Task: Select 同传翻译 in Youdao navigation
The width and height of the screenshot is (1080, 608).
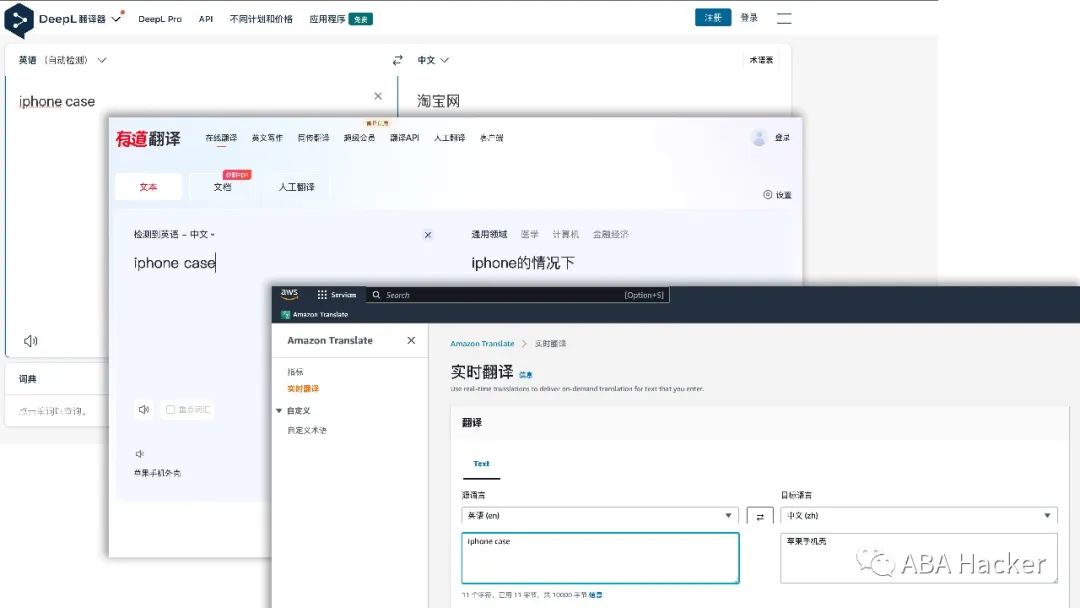Action: coord(313,138)
